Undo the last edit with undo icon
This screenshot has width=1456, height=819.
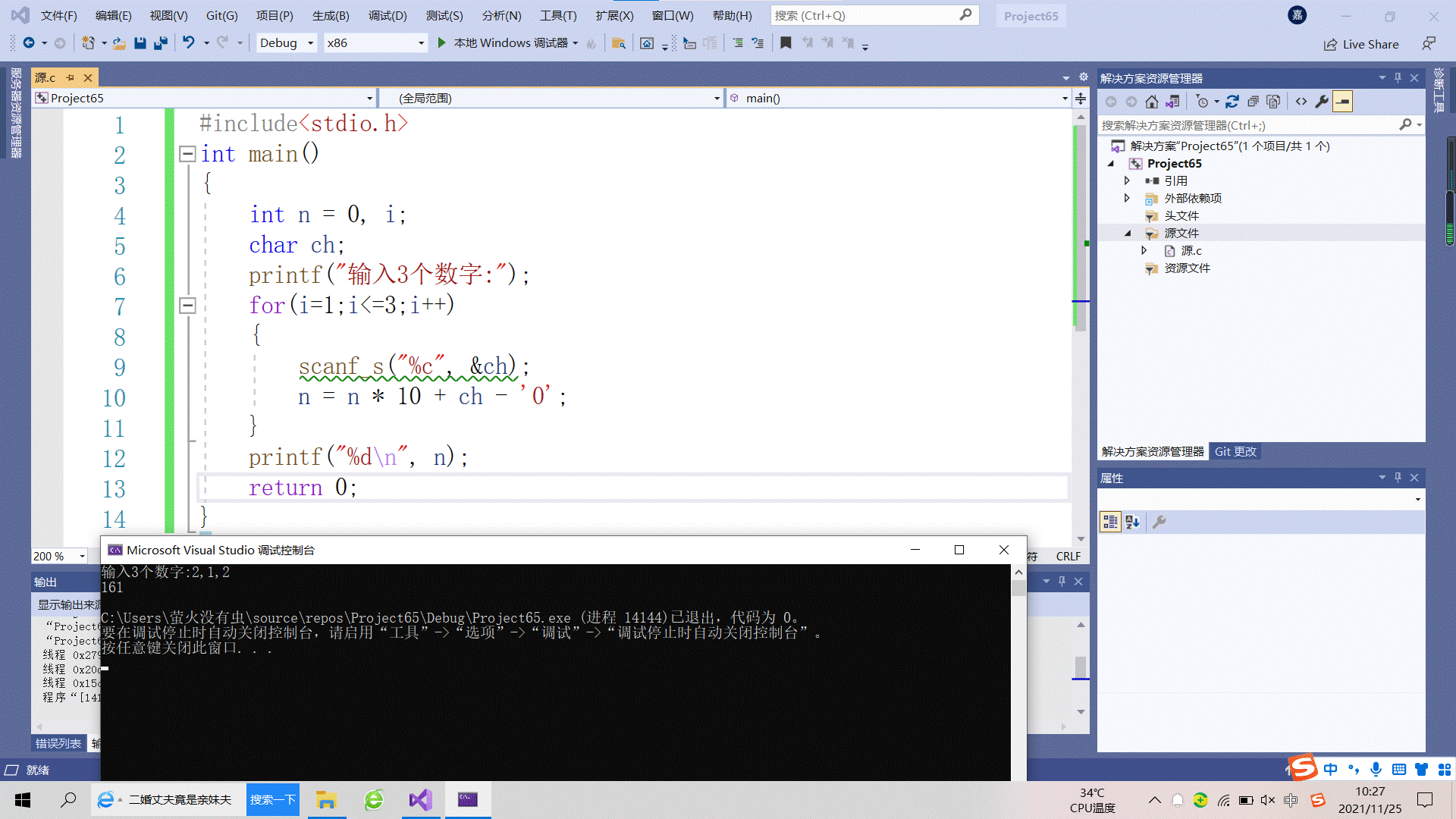click(x=189, y=43)
